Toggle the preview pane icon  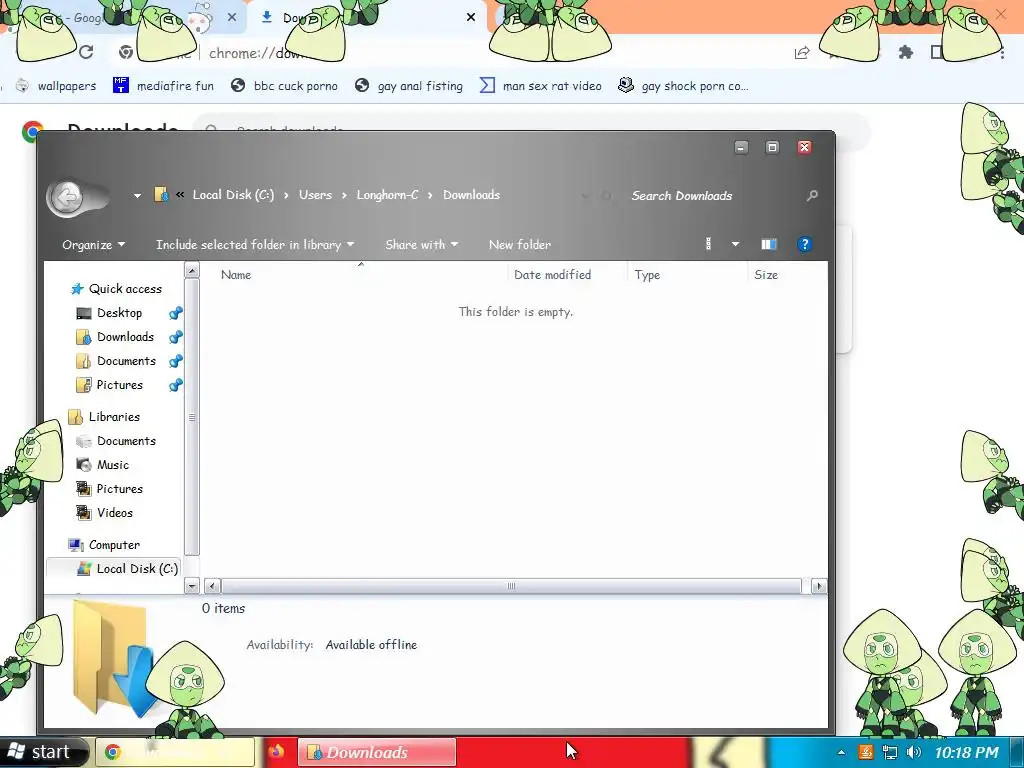coord(769,244)
